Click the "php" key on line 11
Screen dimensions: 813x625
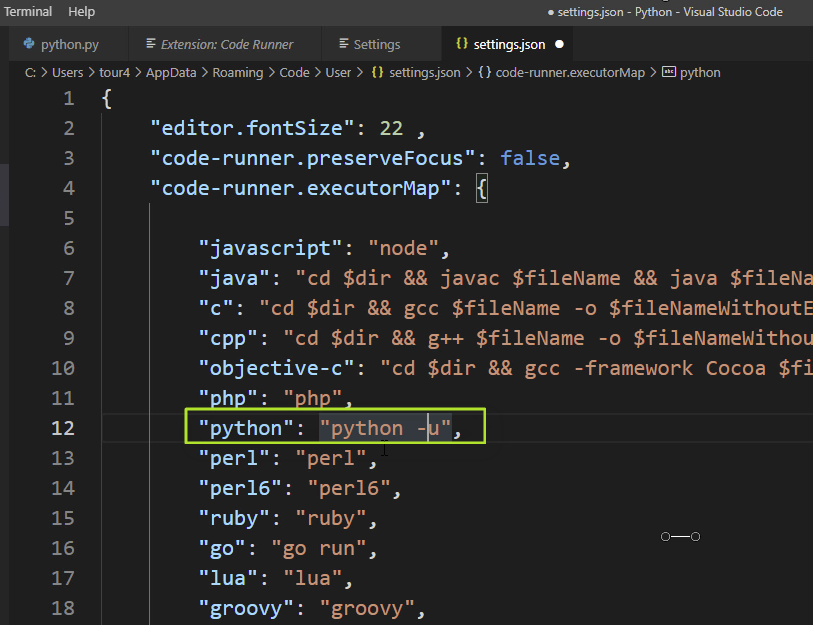pos(228,399)
